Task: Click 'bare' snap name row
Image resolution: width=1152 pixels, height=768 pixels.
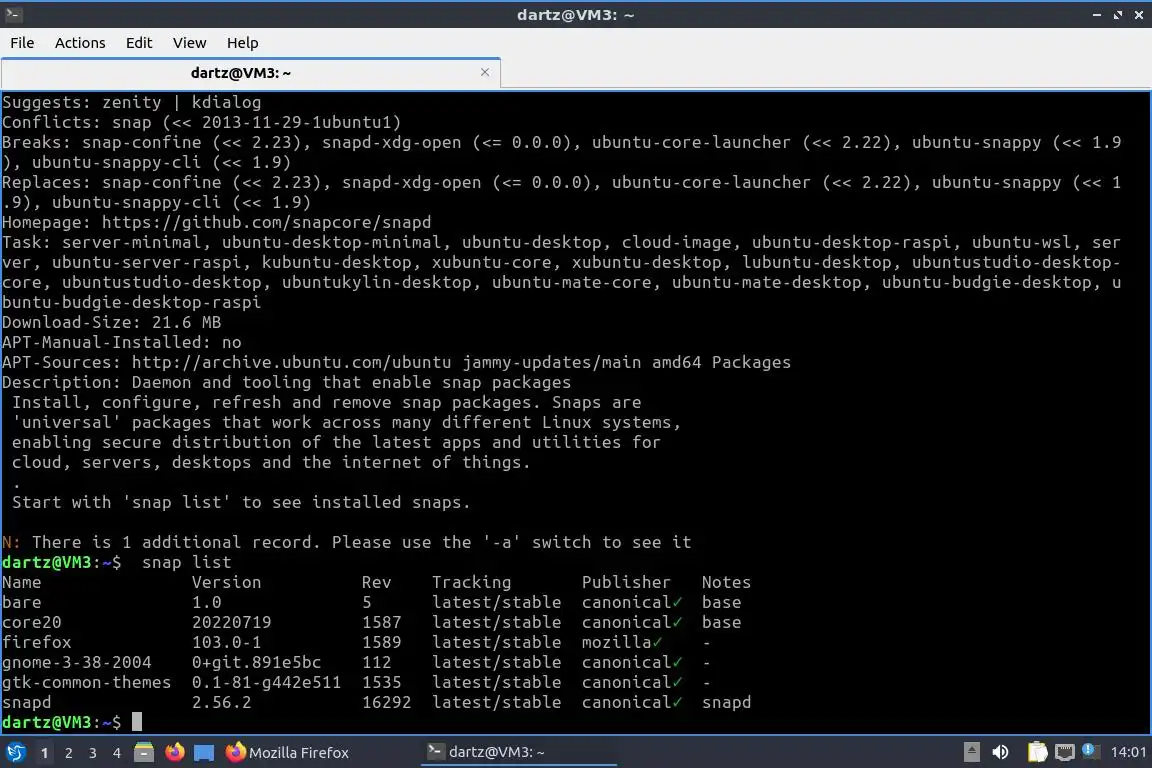Action: (22, 603)
